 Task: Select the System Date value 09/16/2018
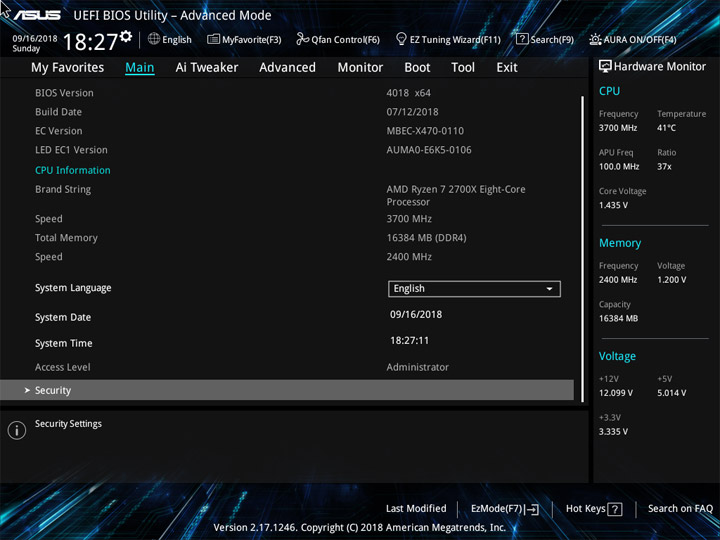tap(416, 315)
